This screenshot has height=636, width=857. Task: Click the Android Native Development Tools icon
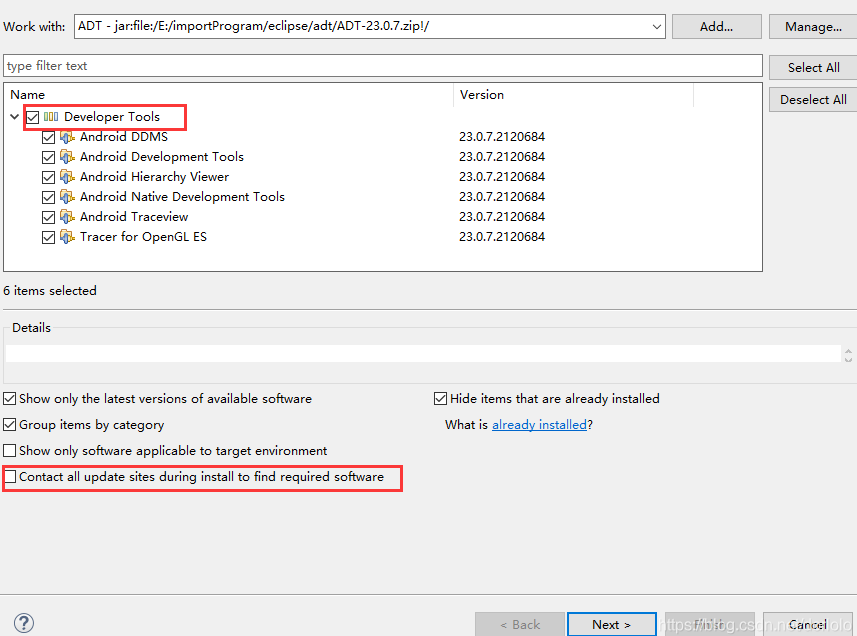coord(67,197)
